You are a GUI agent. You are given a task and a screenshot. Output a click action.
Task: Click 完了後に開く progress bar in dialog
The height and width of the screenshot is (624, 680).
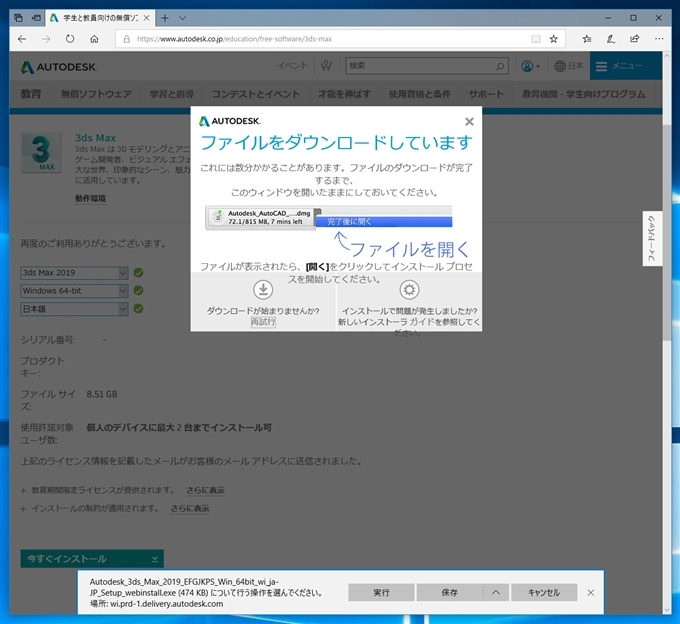384,222
